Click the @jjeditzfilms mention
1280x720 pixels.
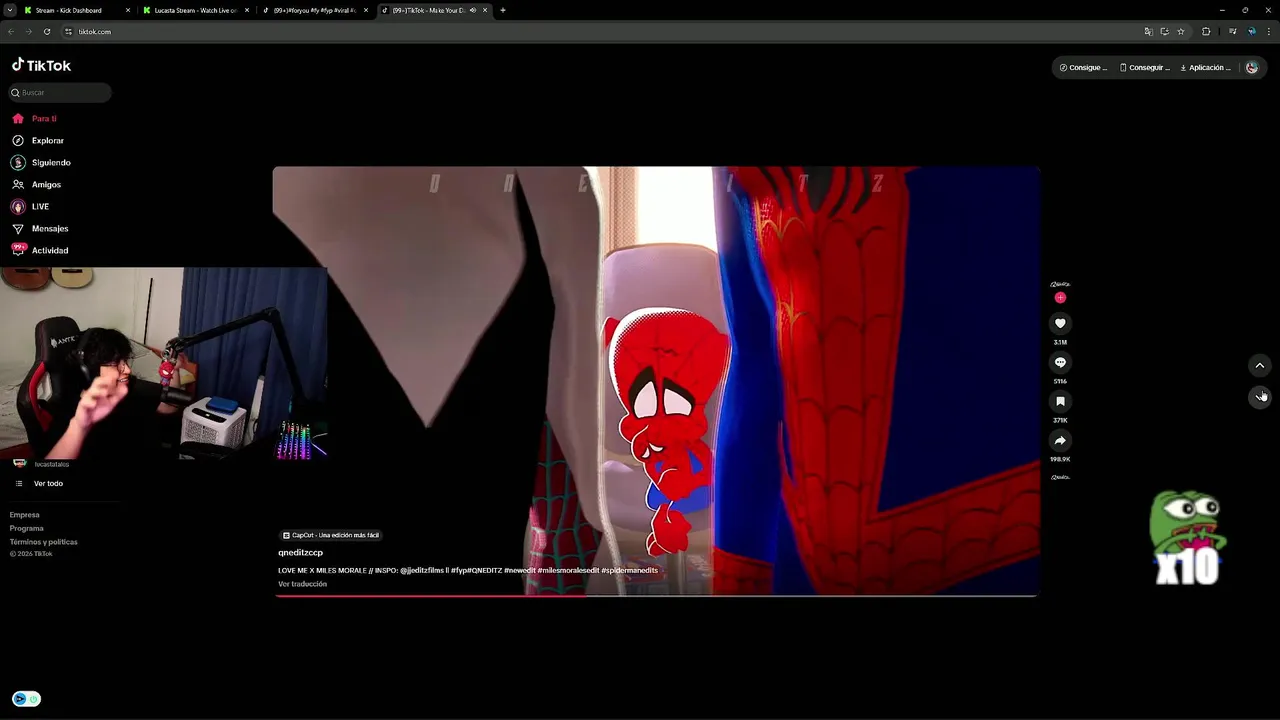424,570
